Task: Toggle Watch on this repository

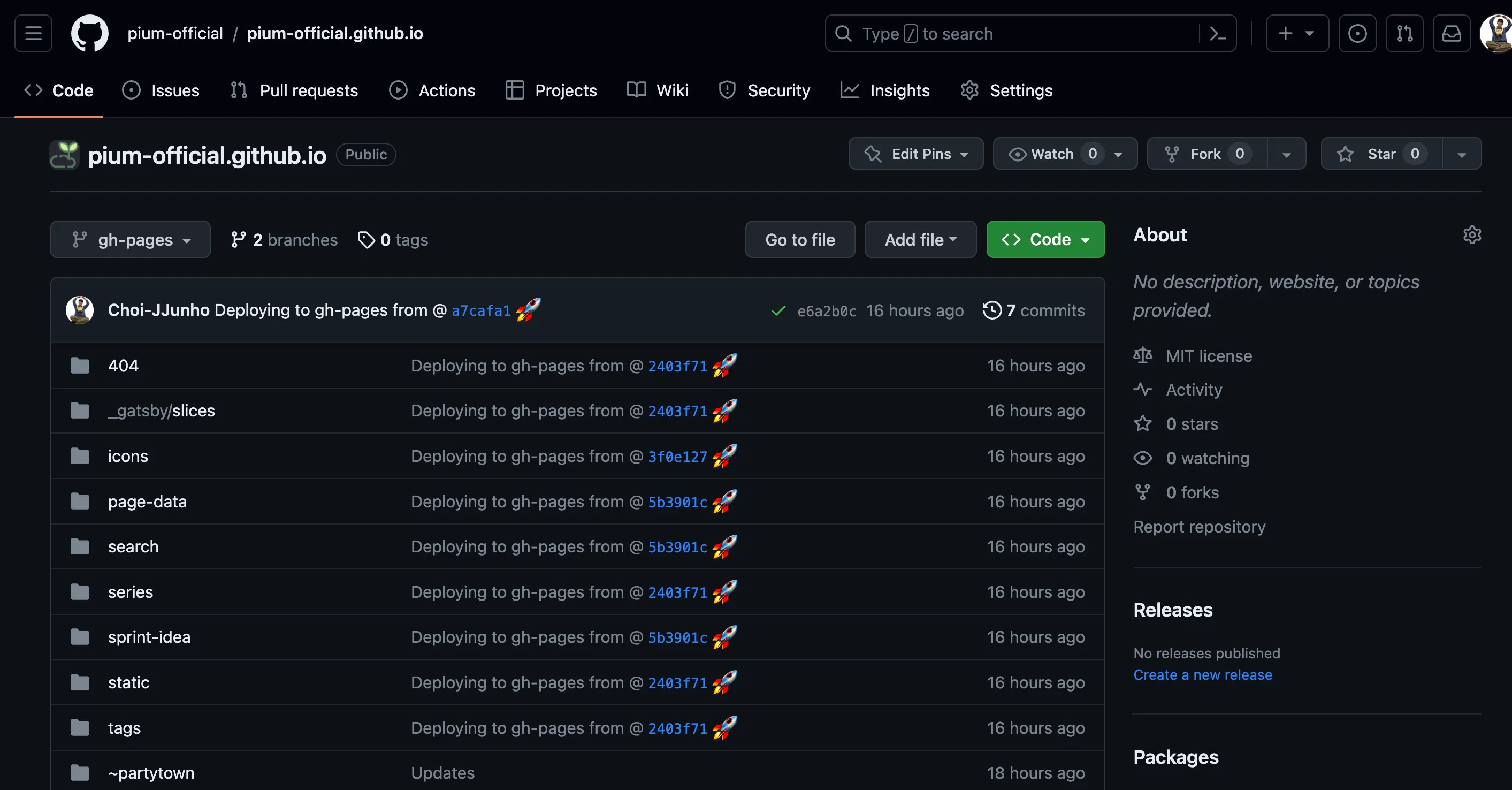Action: pyautogui.click(x=1051, y=154)
